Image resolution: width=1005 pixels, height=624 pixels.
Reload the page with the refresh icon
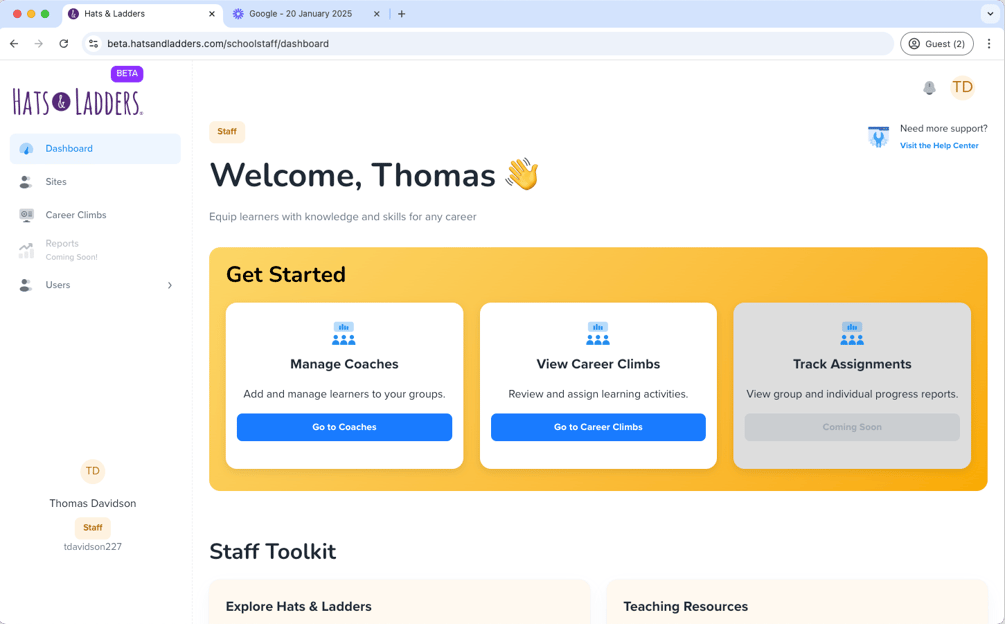pos(64,44)
